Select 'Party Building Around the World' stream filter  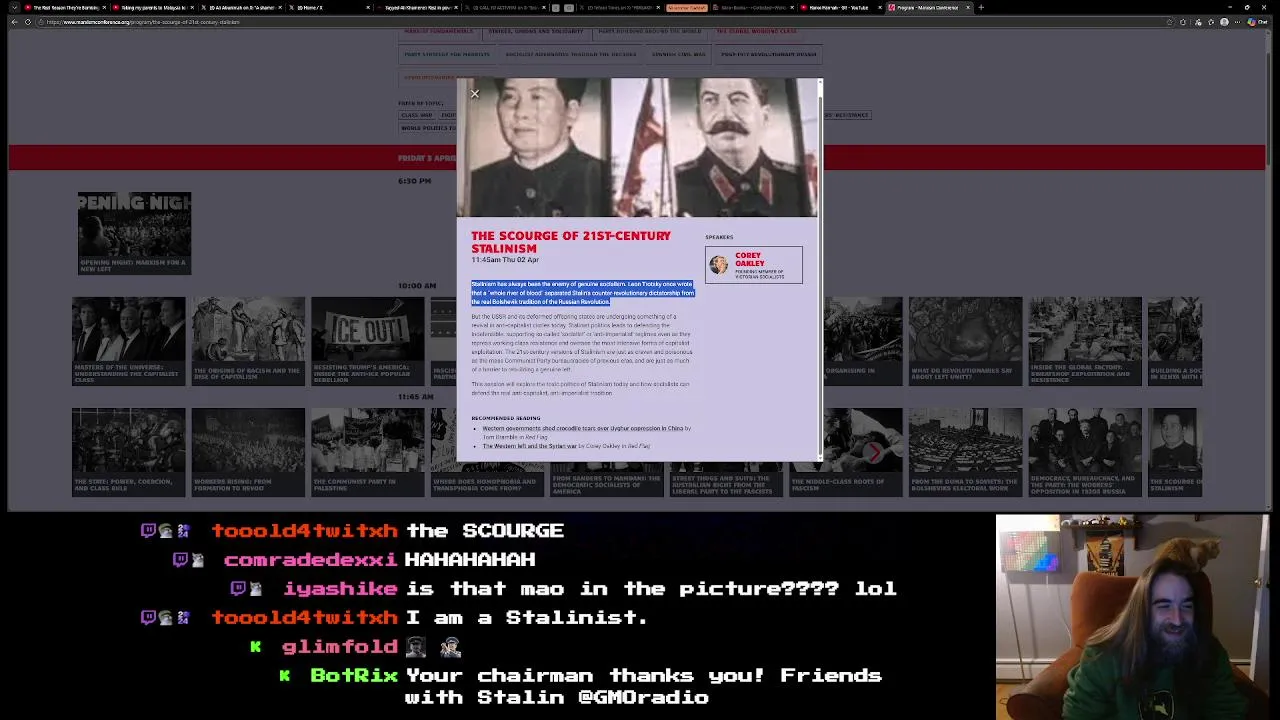650,31
